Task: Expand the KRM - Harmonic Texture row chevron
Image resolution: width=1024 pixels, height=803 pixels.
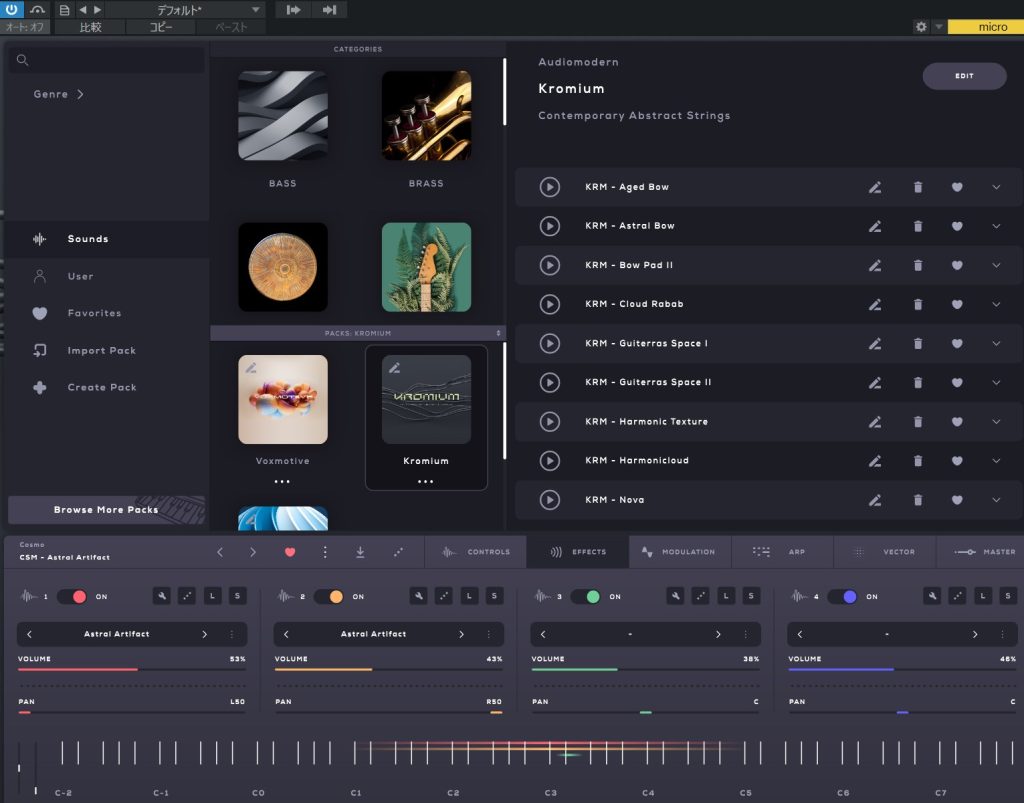Action: tap(996, 421)
